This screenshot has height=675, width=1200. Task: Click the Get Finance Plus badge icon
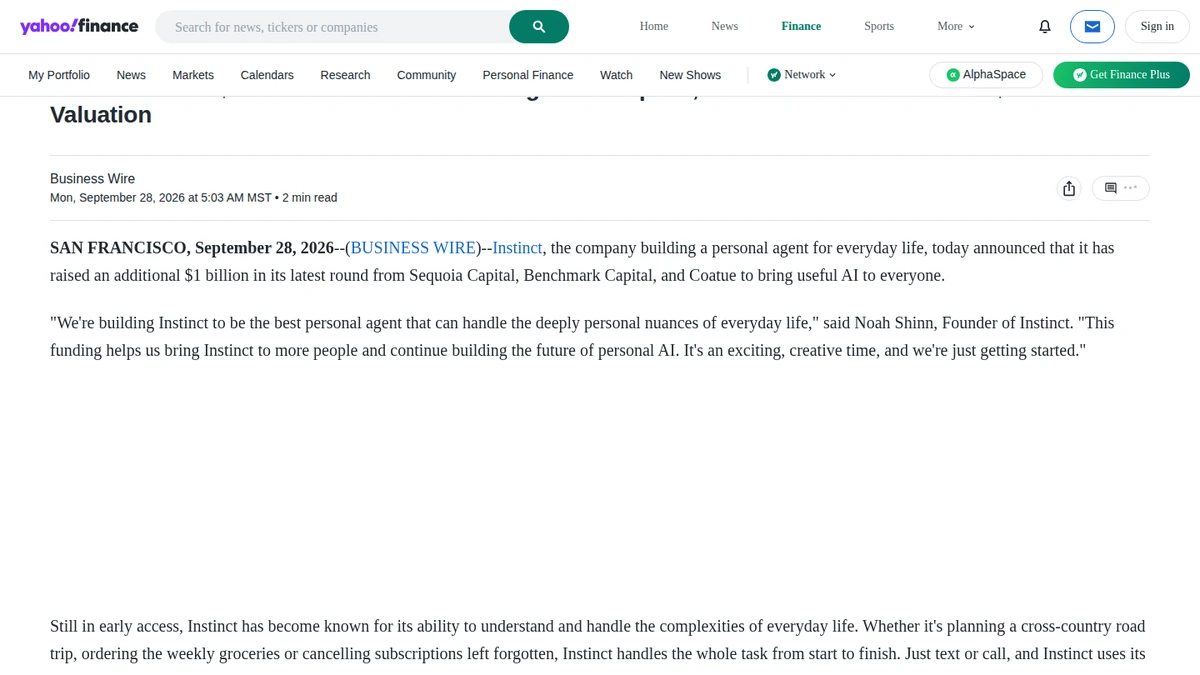coord(1080,75)
